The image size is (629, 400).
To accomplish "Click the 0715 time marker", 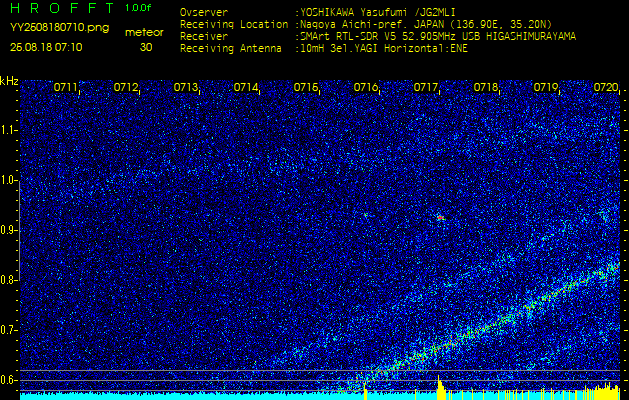I will [x=306, y=87].
